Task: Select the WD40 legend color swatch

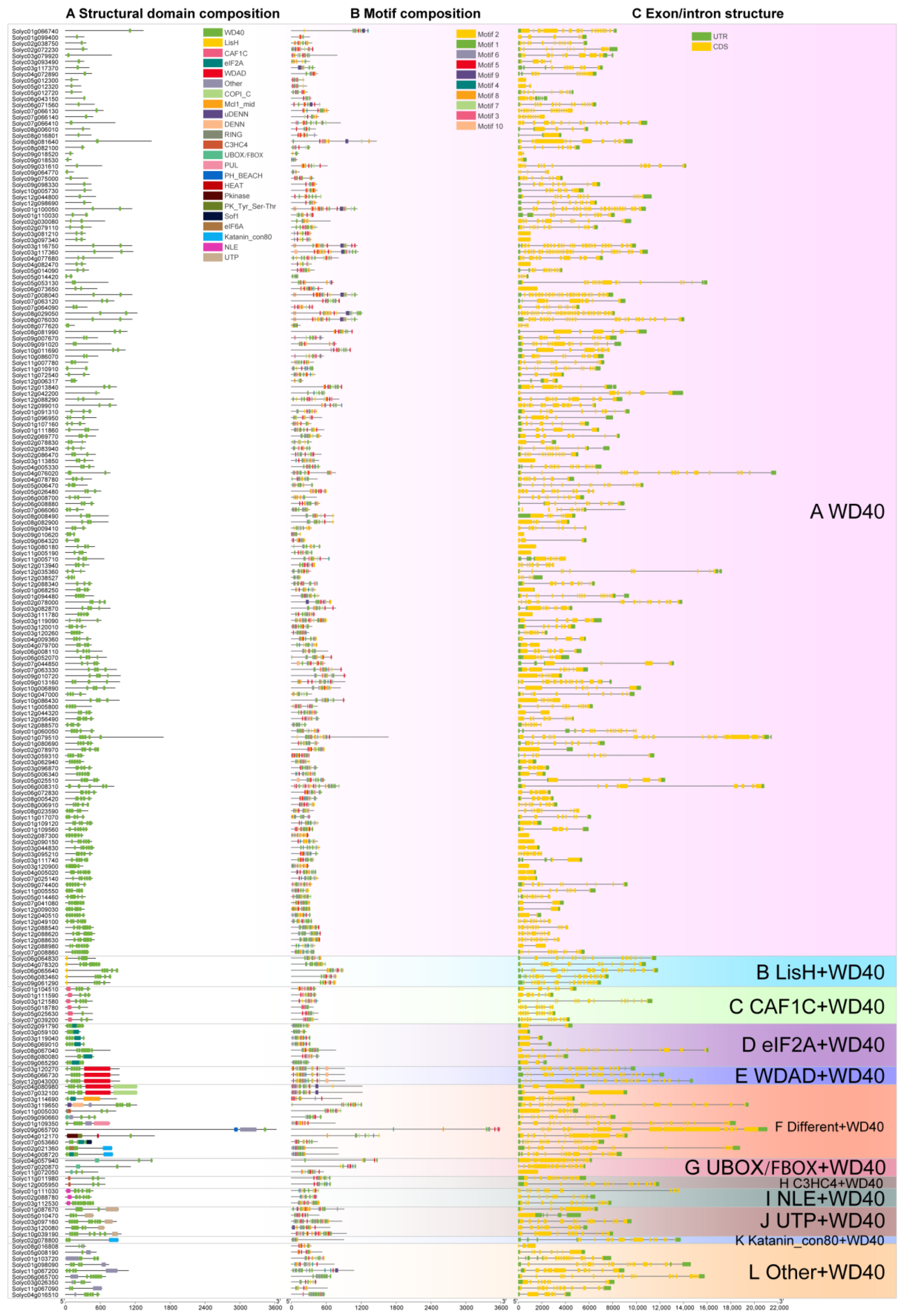Action: tap(213, 33)
